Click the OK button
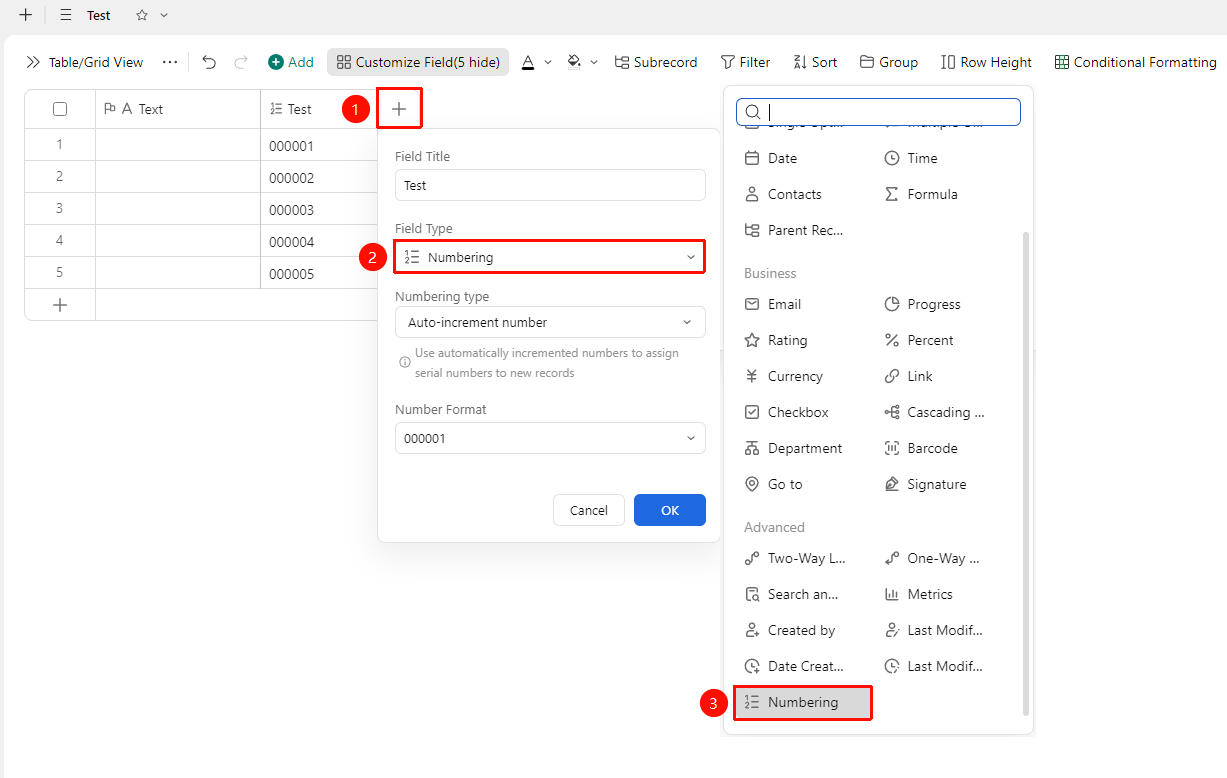1227x778 pixels. click(670, 510)
